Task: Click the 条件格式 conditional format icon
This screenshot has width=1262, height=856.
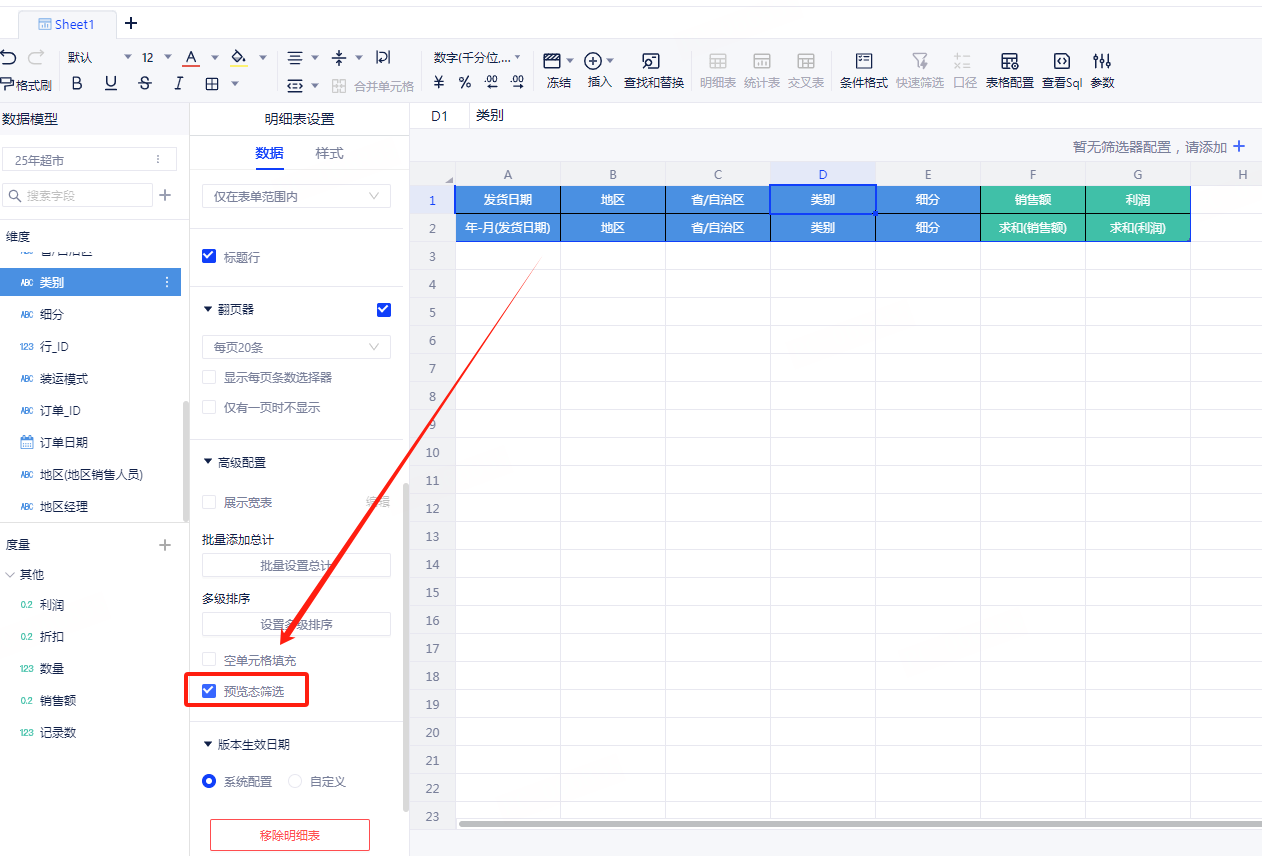Action: coord(863,61)
